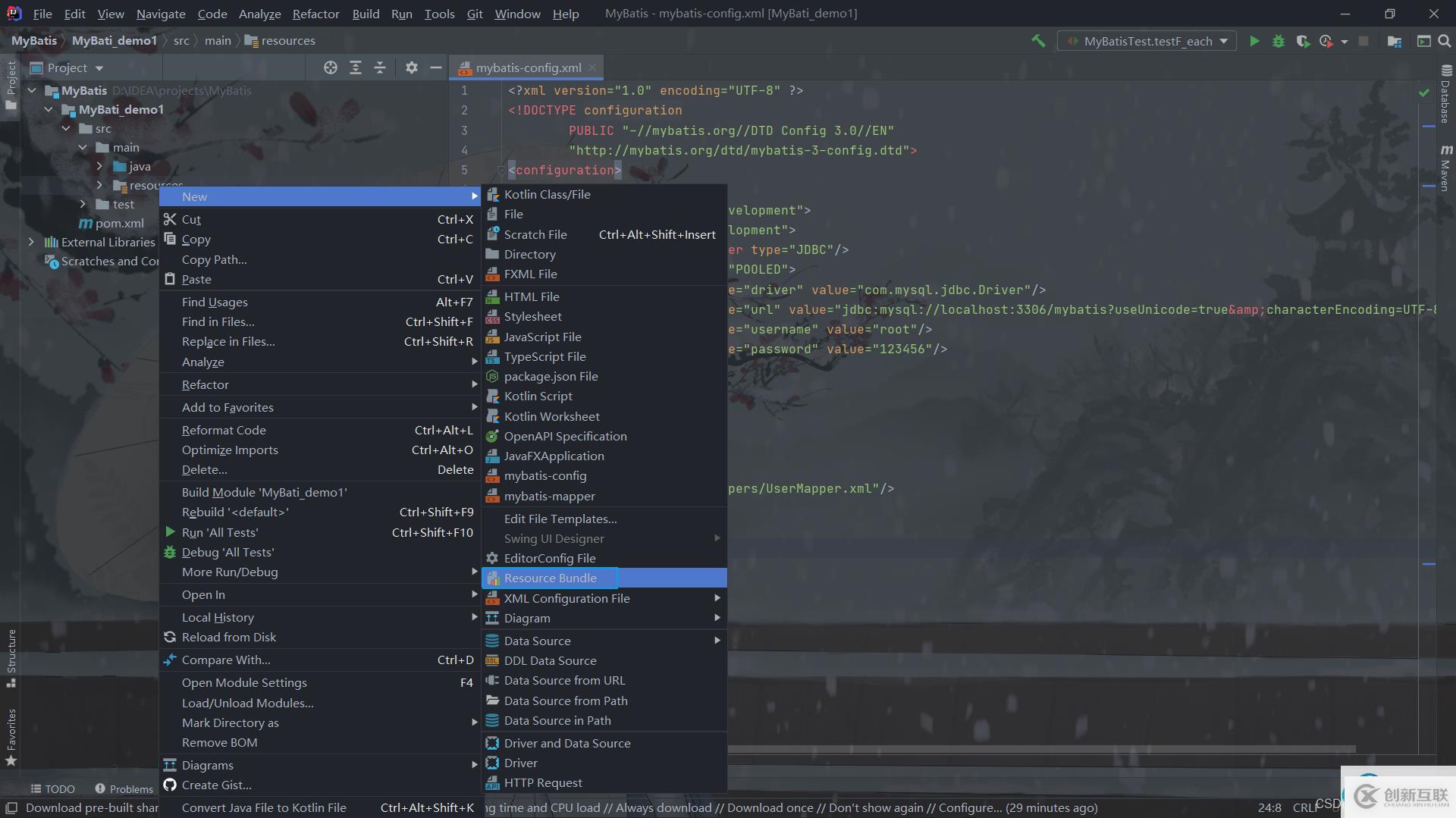This screenshot has height=818, width=1456.
Task: Expand the java folder node
Action: tap(99, 166)
